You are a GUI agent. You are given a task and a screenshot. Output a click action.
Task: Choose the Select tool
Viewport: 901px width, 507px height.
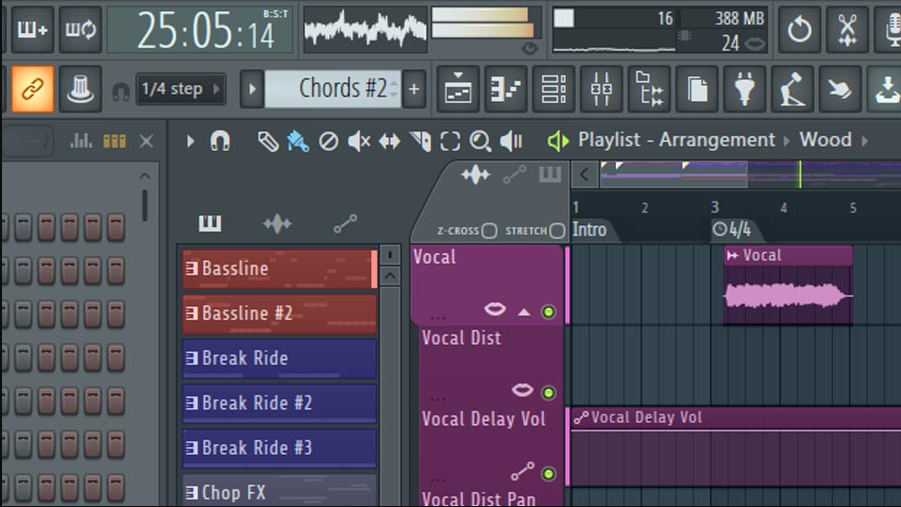450,141
